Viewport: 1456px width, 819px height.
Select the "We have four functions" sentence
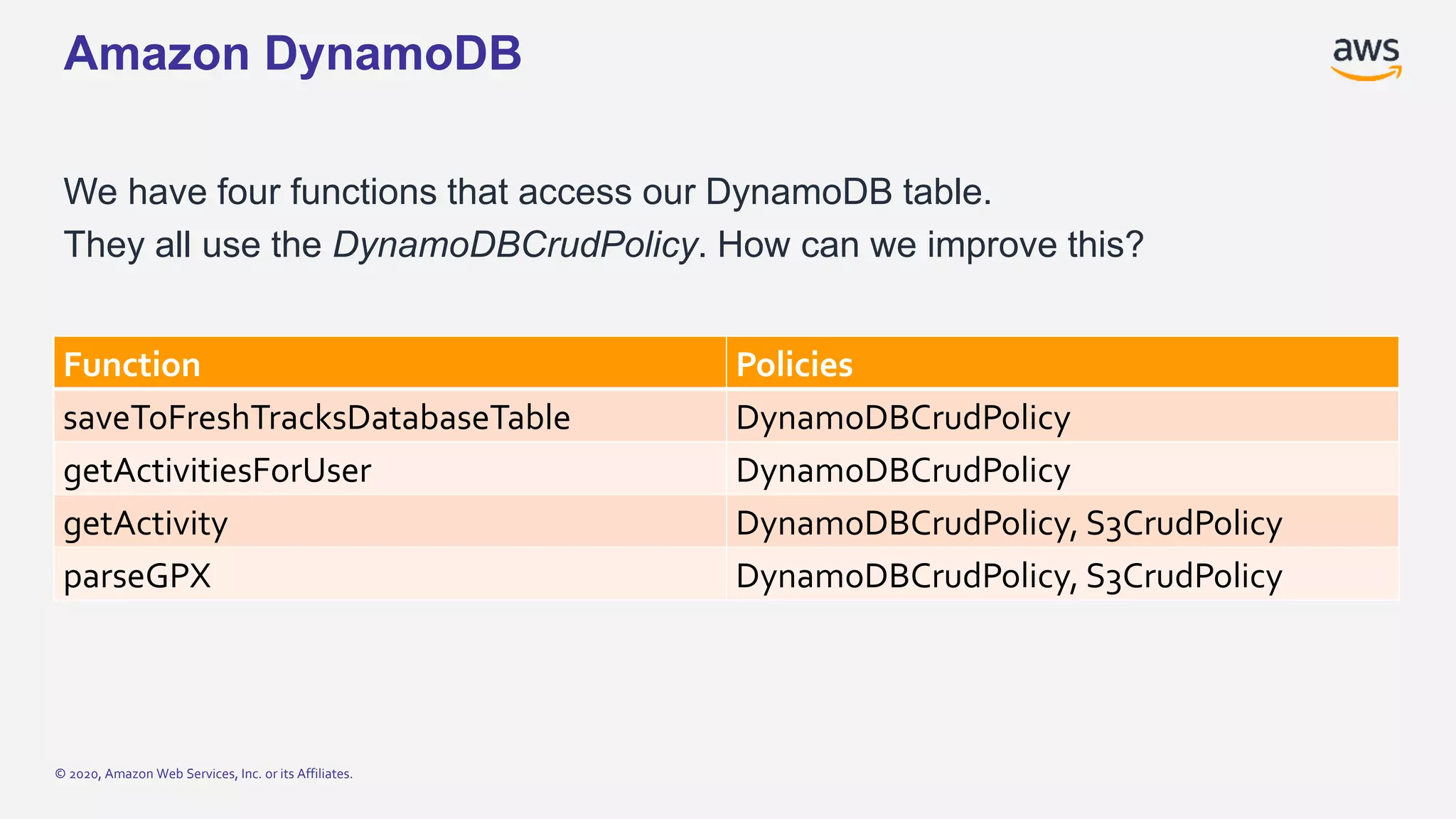pyautogui.click(x=527, y=192)
